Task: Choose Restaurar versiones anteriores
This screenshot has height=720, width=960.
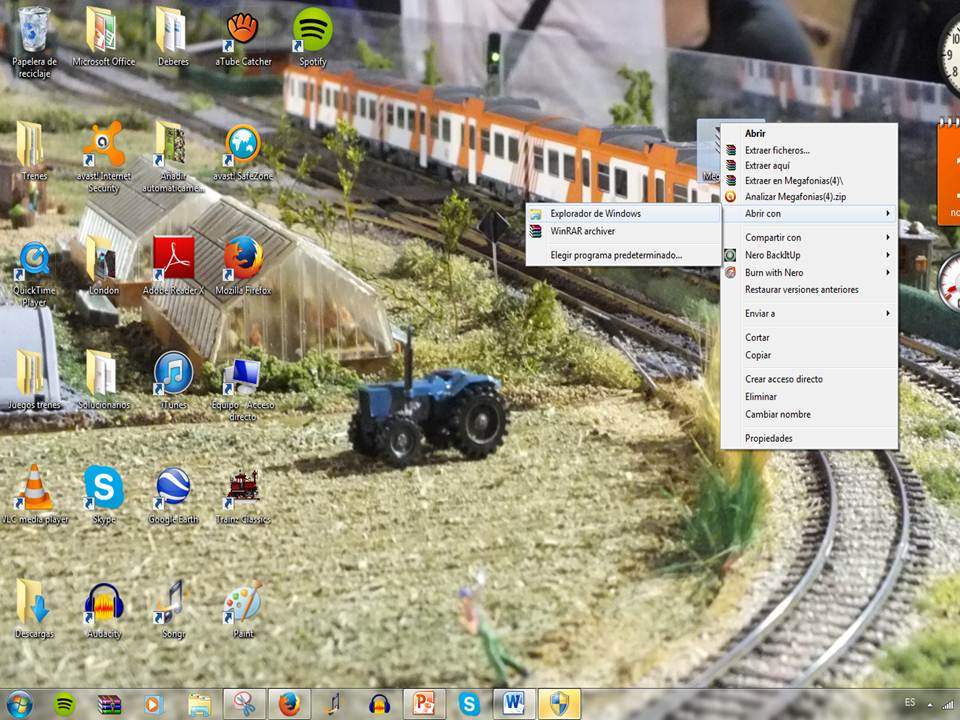Action: click(809, 290)
